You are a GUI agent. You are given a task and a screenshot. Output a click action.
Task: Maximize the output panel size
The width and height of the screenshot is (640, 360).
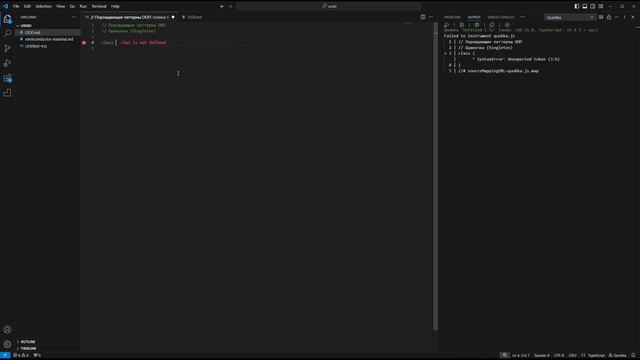(x=625, y=17)
